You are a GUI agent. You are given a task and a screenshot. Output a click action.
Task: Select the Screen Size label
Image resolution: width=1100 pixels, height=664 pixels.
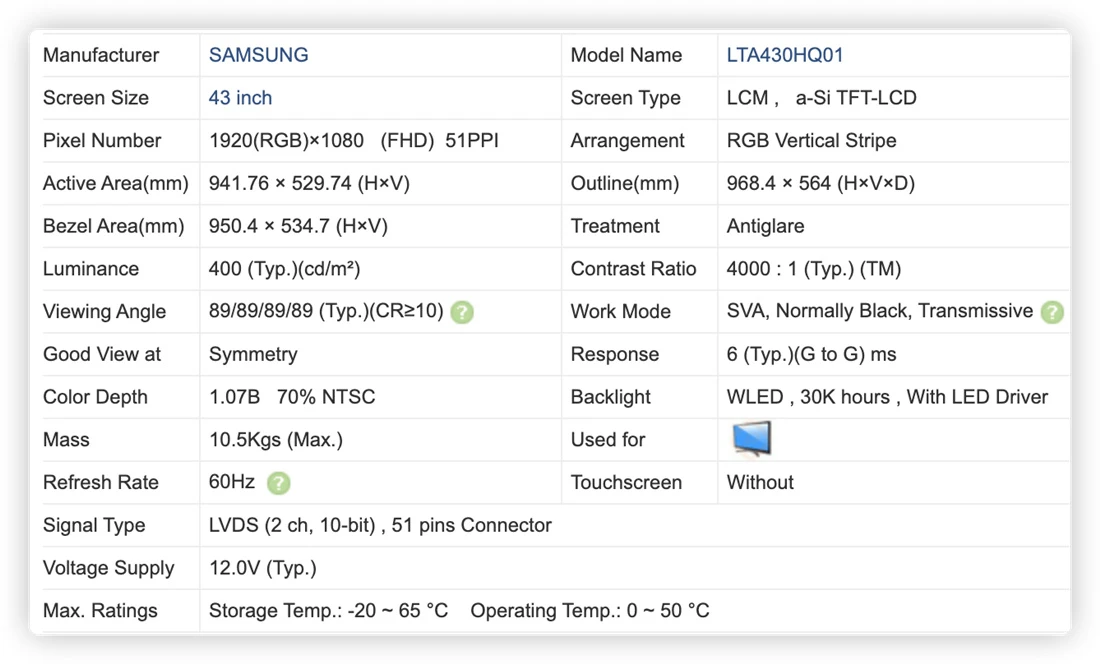(x=95, y=98)
